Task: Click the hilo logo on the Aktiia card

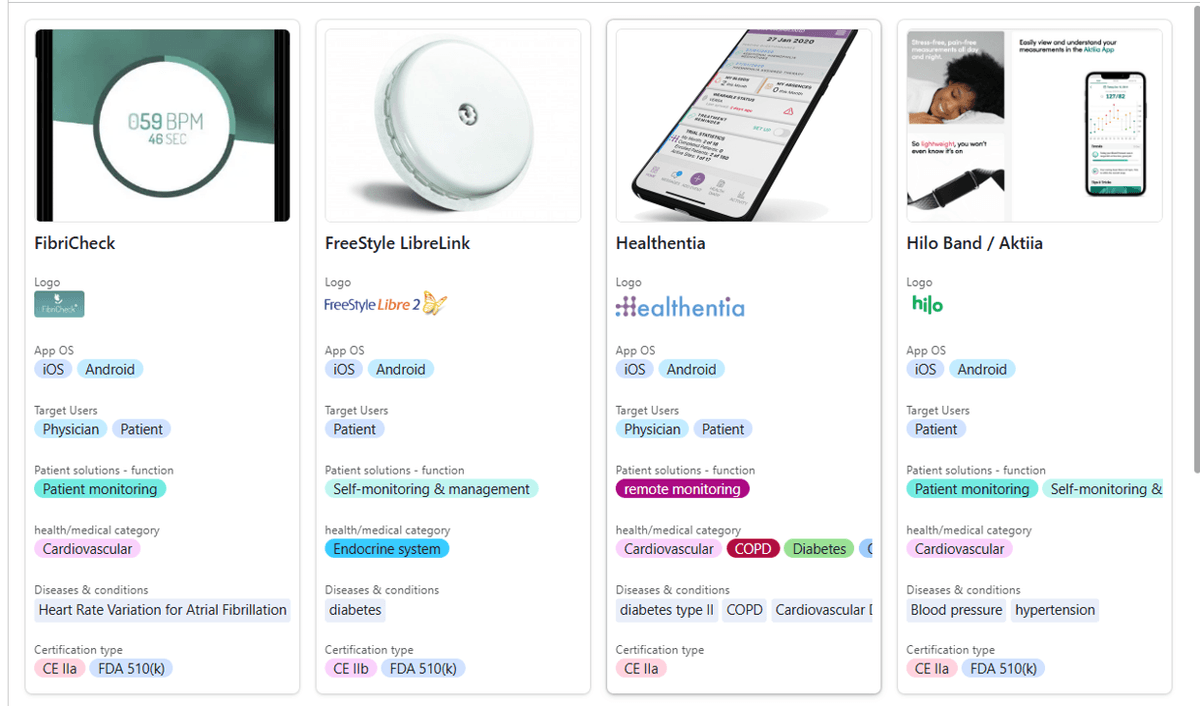Action: (x=926, y=304)
